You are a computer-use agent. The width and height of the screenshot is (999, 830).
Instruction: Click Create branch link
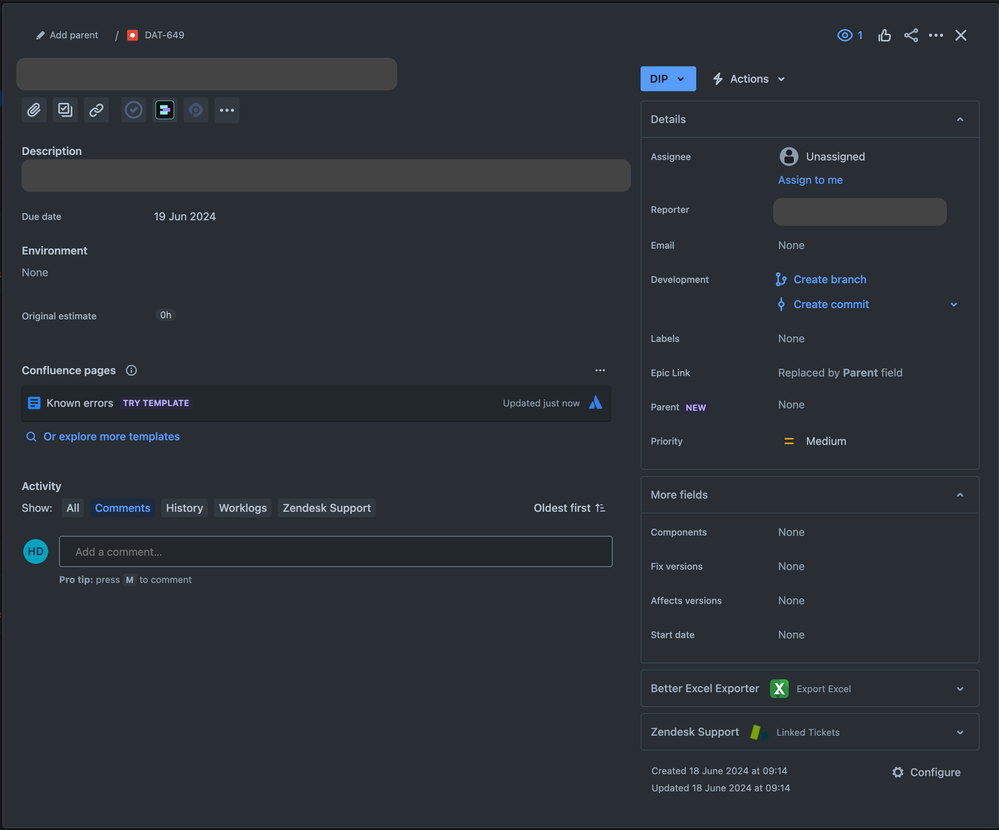[x=830, y=280]
